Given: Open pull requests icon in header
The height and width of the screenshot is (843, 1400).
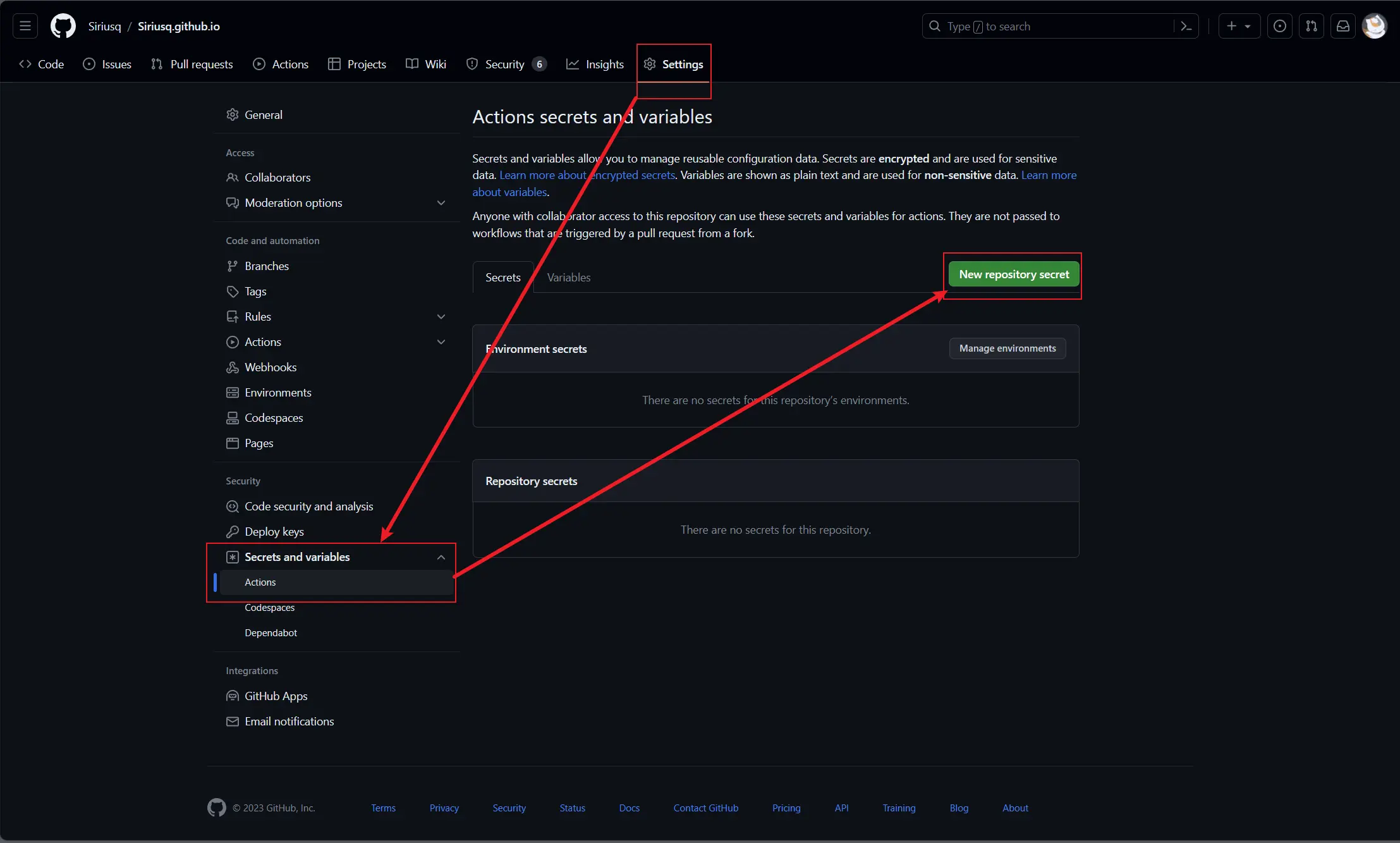Looking at the screenshot, I should [x=1312, y=26].
